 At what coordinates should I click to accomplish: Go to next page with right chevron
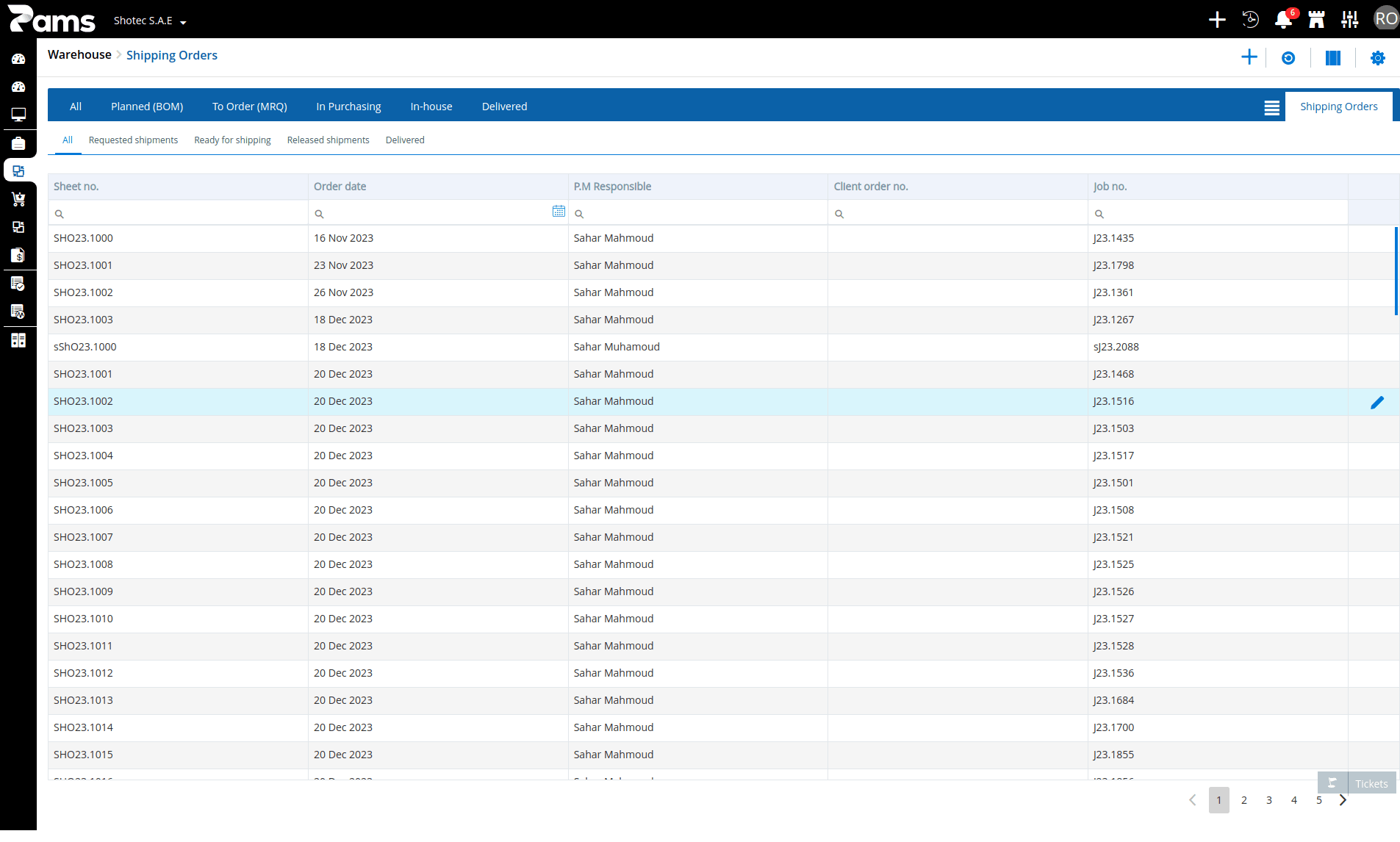click(1343, 800)
